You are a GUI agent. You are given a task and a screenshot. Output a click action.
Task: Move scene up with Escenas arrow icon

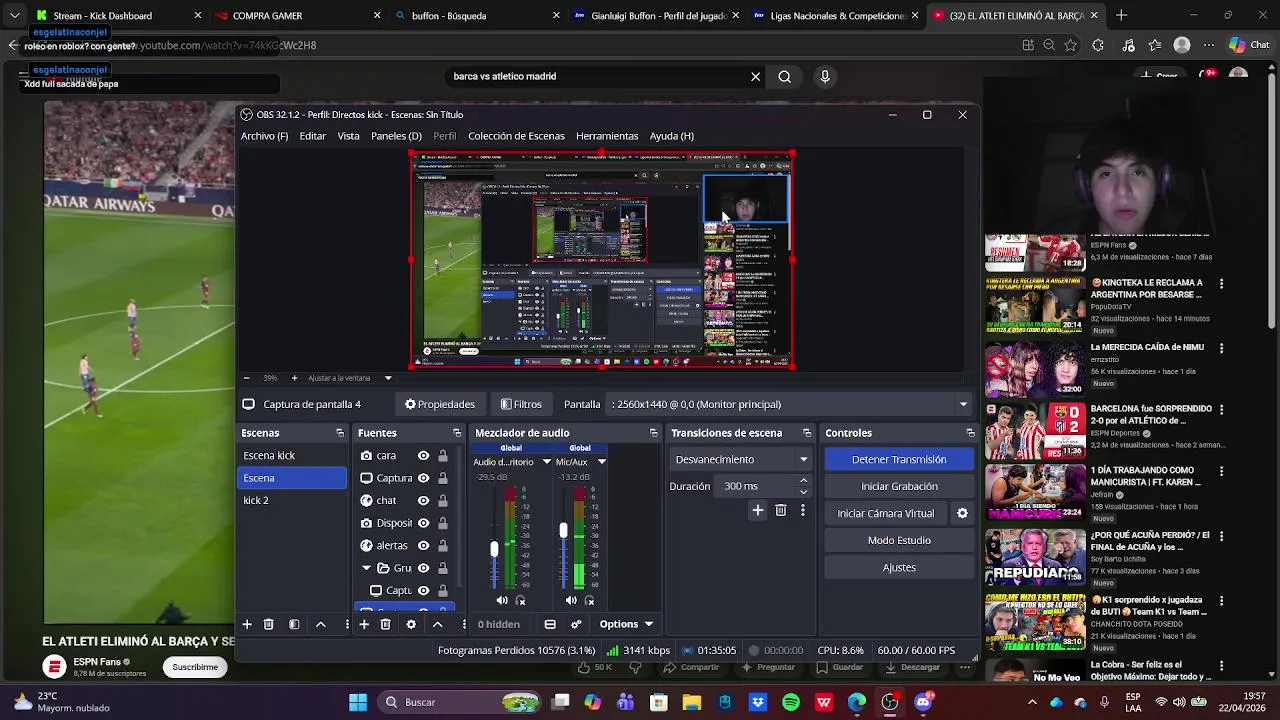coord(321,624)
